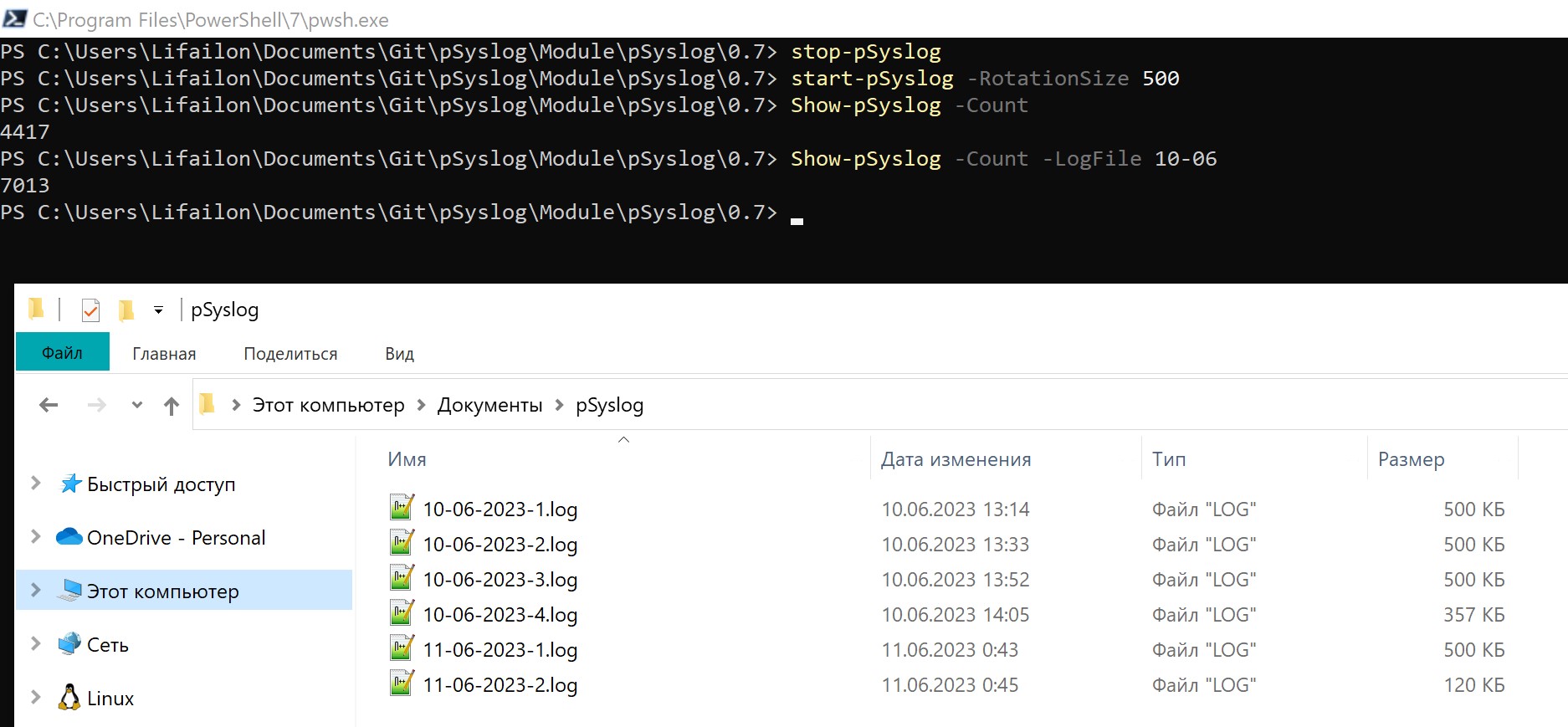The image size is (1568, 727).
Task: Select file 10-06-2023-3.log
Action: 500,580
